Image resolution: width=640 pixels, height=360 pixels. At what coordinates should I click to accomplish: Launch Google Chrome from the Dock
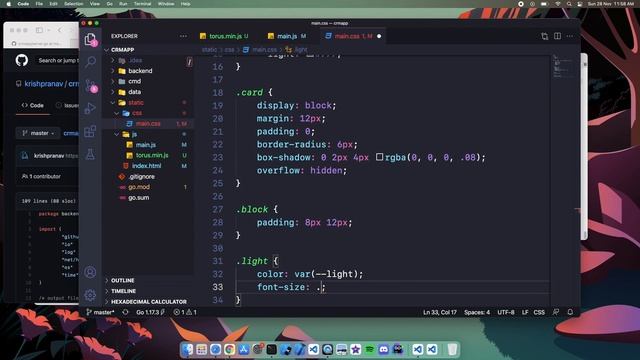[x=229, y=349]
